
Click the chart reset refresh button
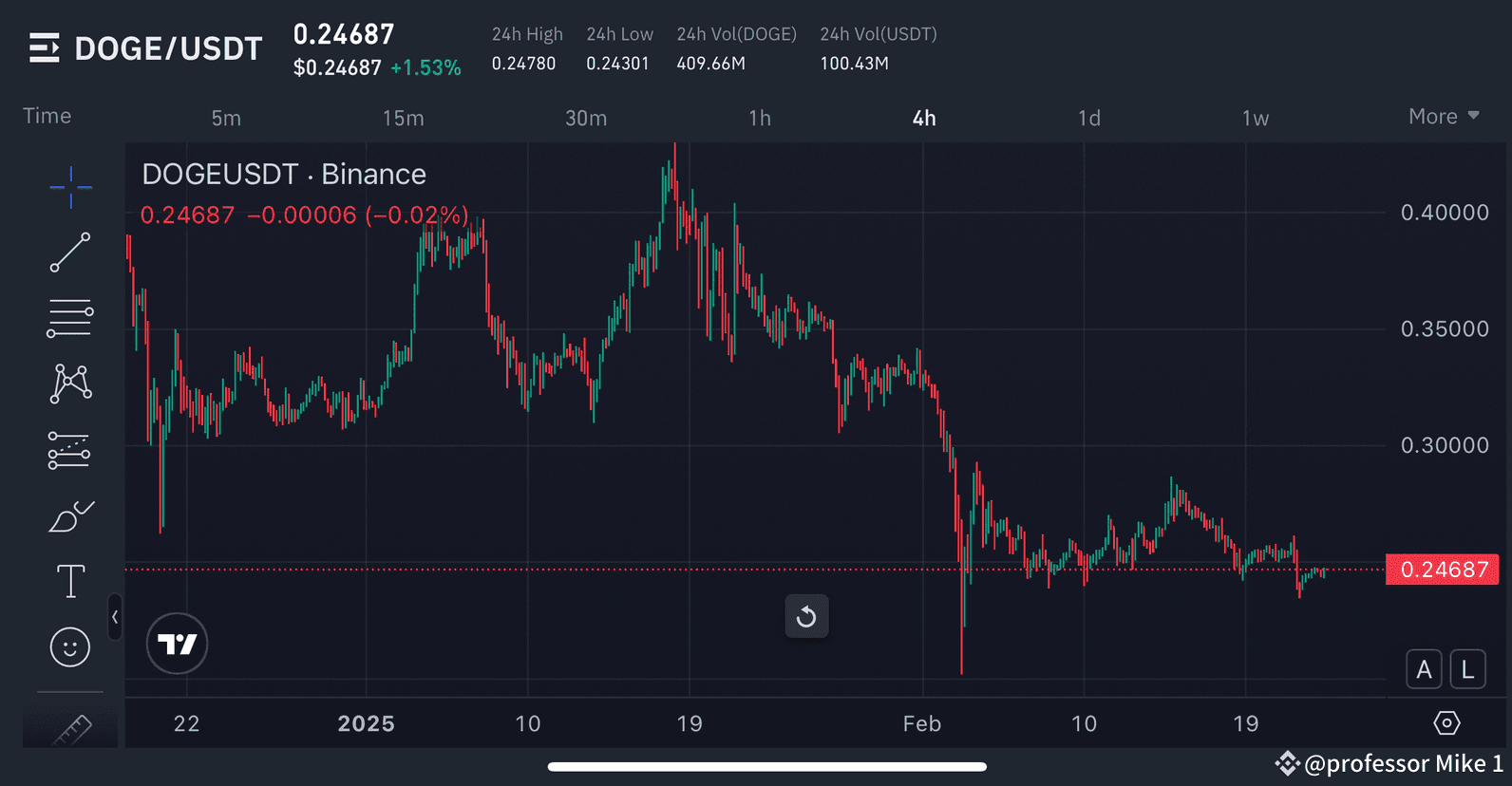(x=806, y=616)
